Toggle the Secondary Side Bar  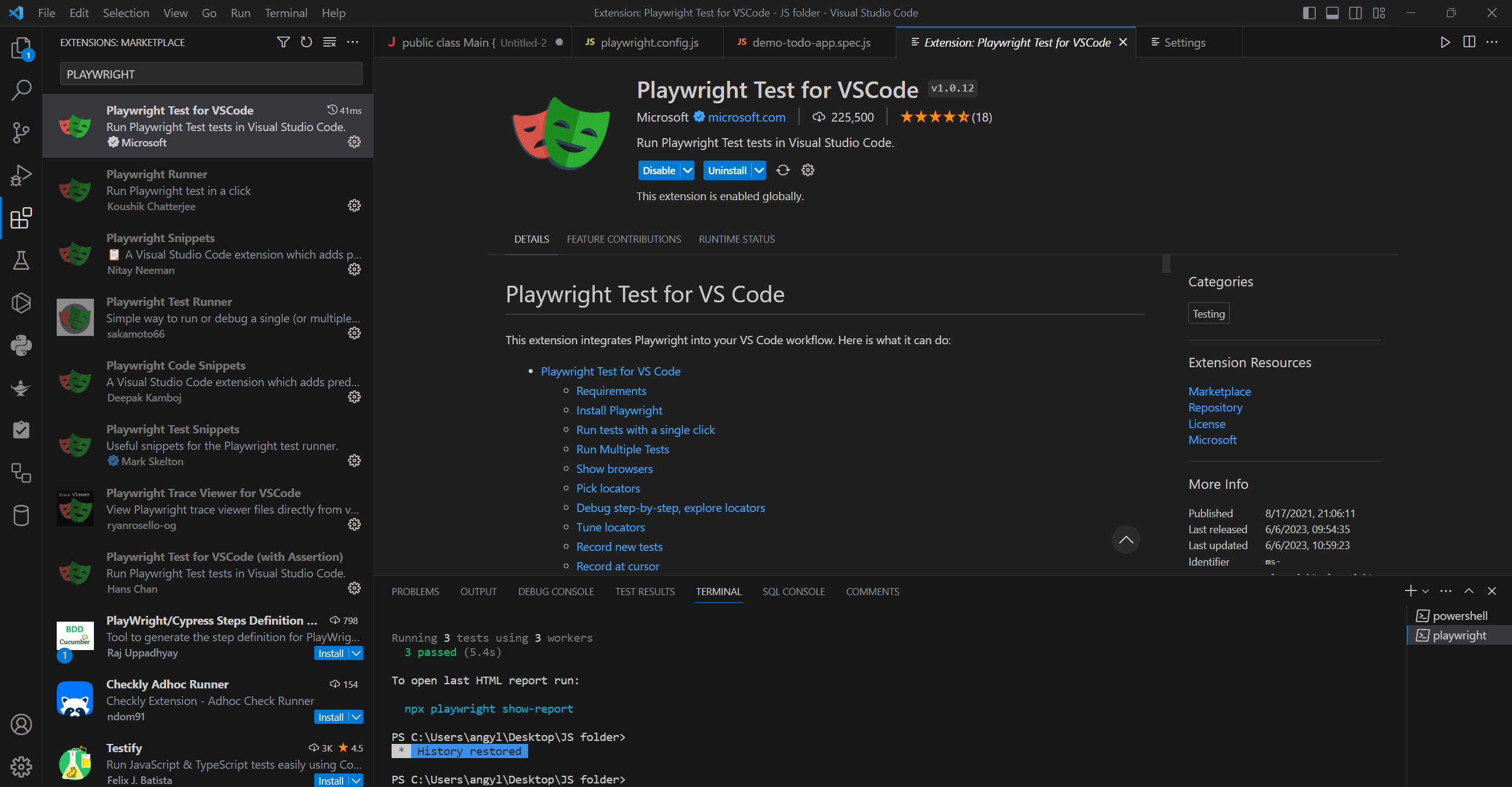[1355, 12]
